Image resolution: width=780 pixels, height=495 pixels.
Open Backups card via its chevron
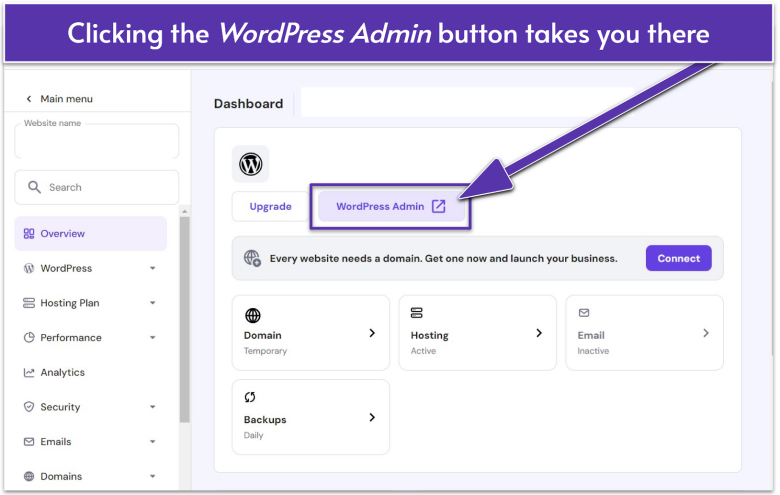click(x=372, y=417)
